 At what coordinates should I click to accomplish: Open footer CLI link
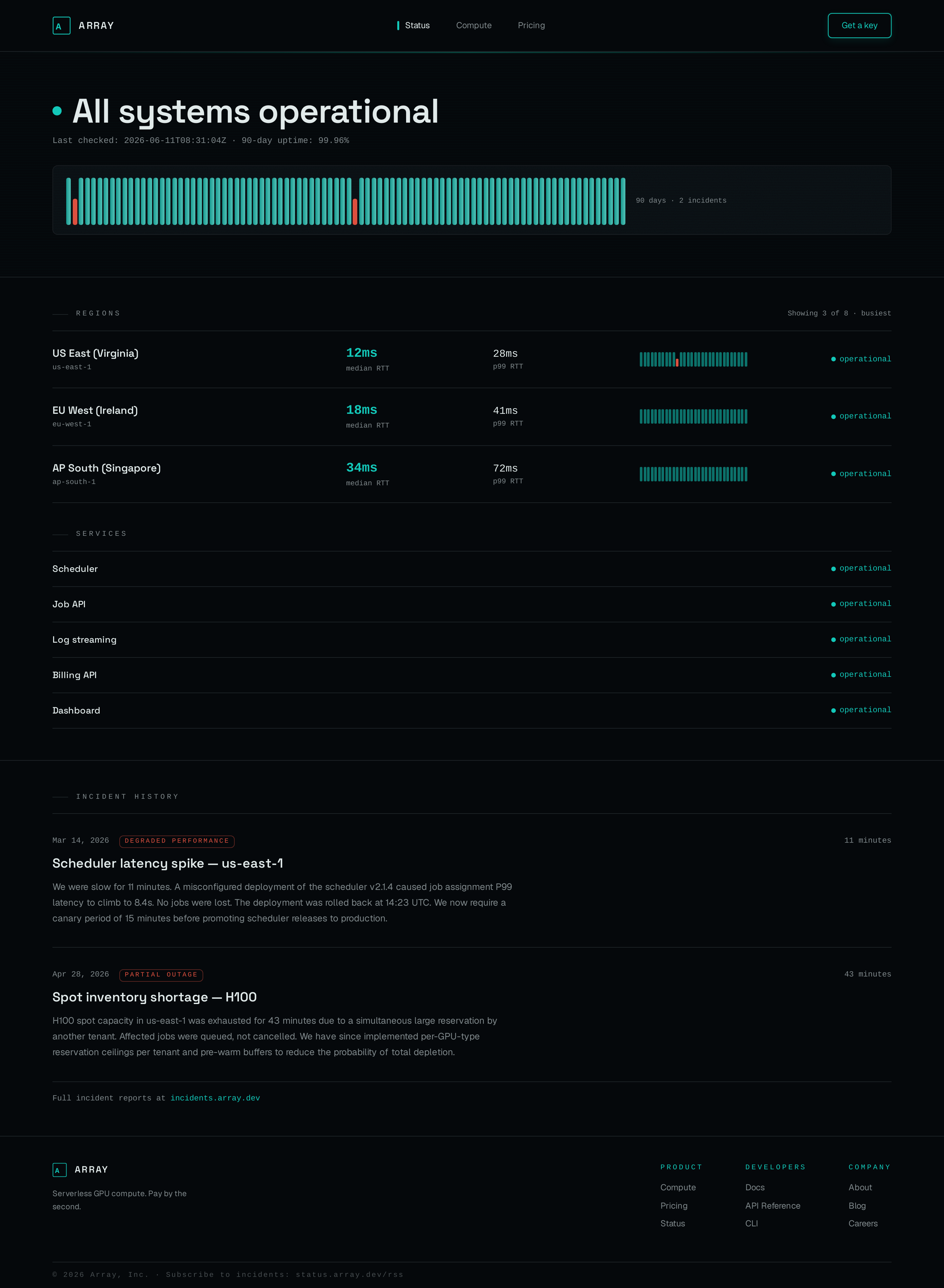[x=751, y=1223]
